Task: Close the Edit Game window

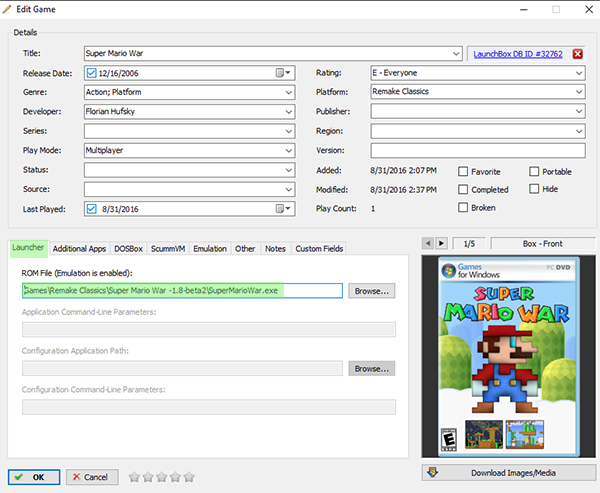Action: pos(589,9)
